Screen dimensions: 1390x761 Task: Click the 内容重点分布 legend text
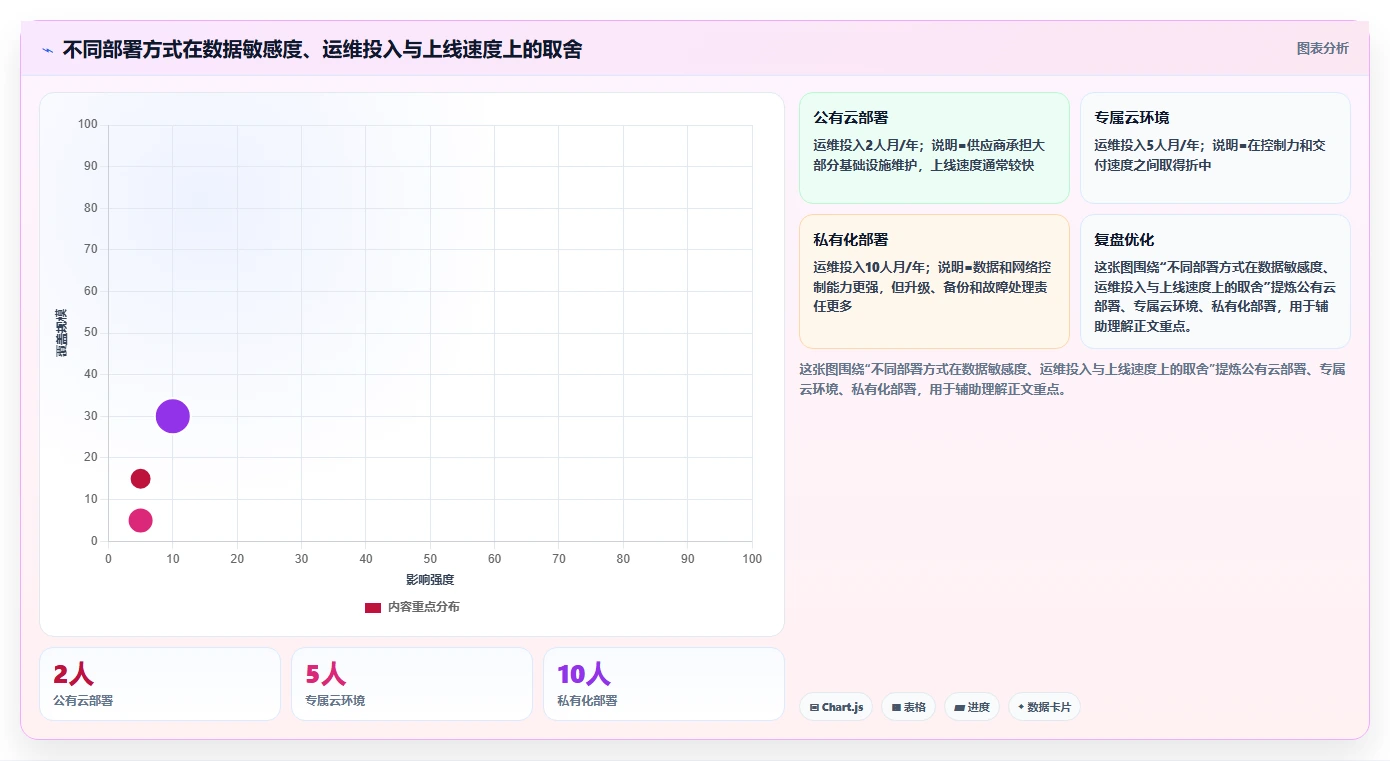(x=424, y=607)
